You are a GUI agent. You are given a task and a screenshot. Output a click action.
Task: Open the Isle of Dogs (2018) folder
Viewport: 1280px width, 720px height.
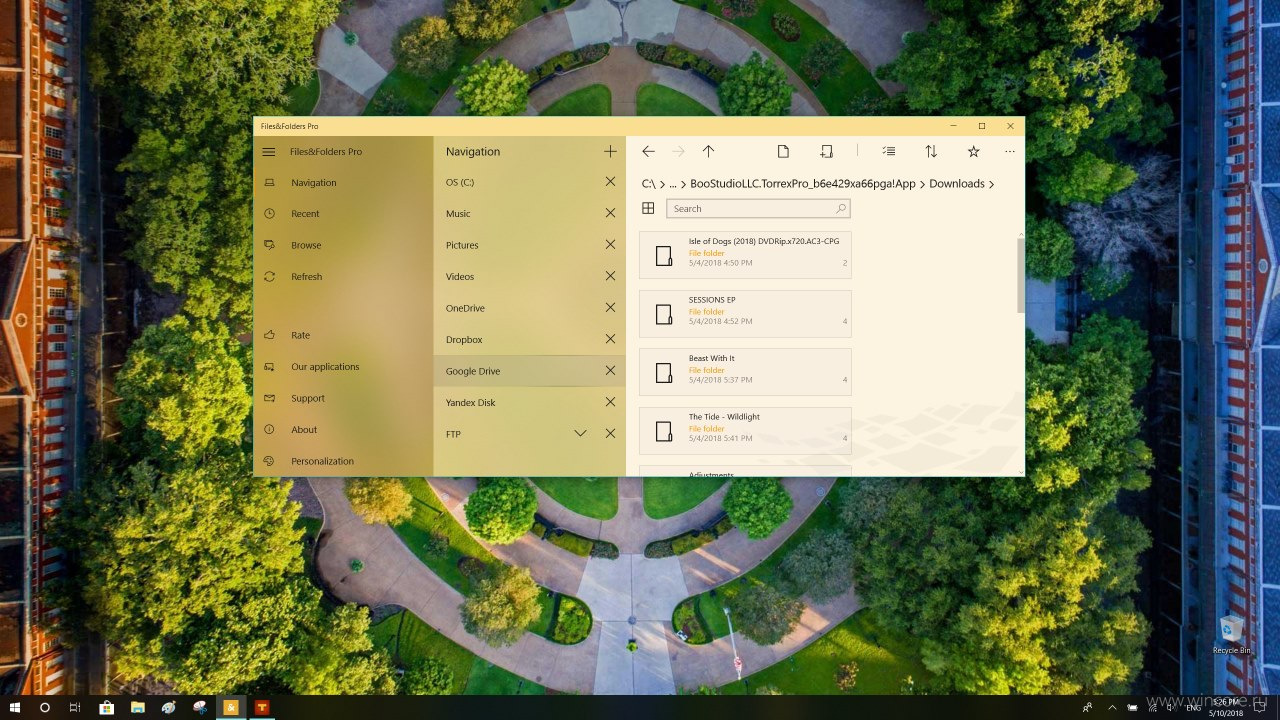coord(745,255)
